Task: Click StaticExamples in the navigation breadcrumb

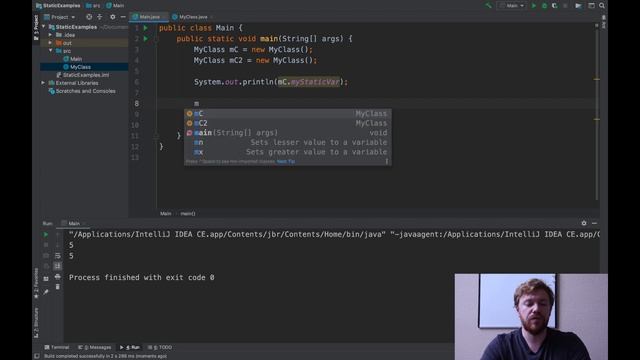Action: 58,6
